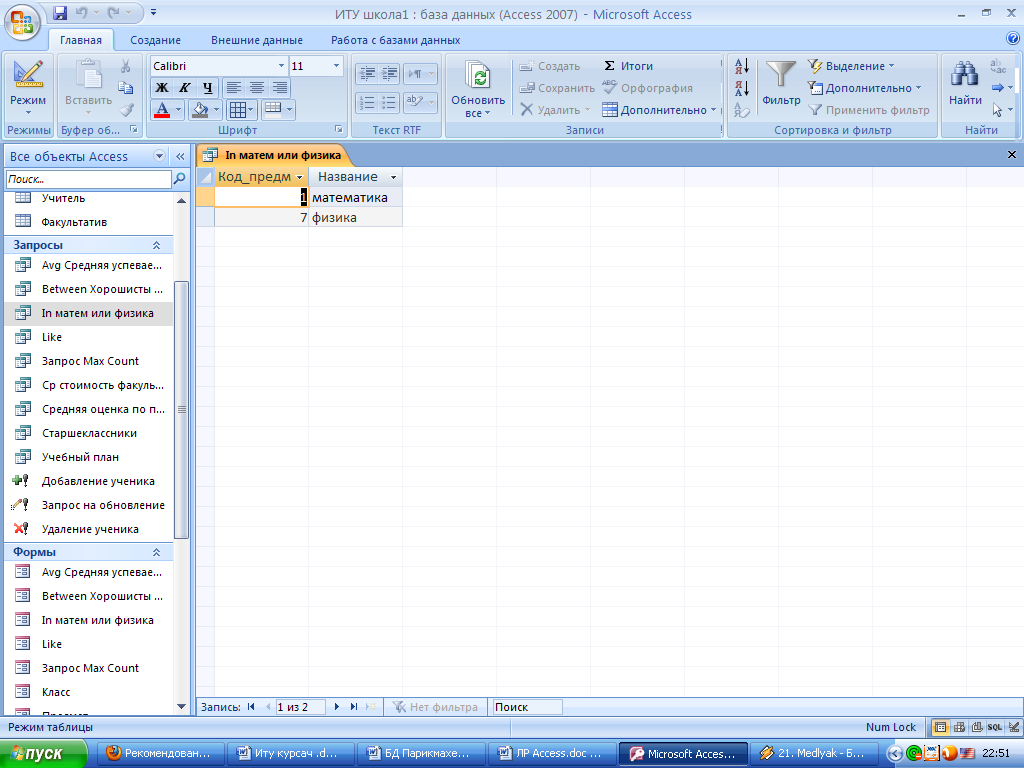Open the Calibri font name combo box
The image size is (1024, 768).
click(218, 66)
